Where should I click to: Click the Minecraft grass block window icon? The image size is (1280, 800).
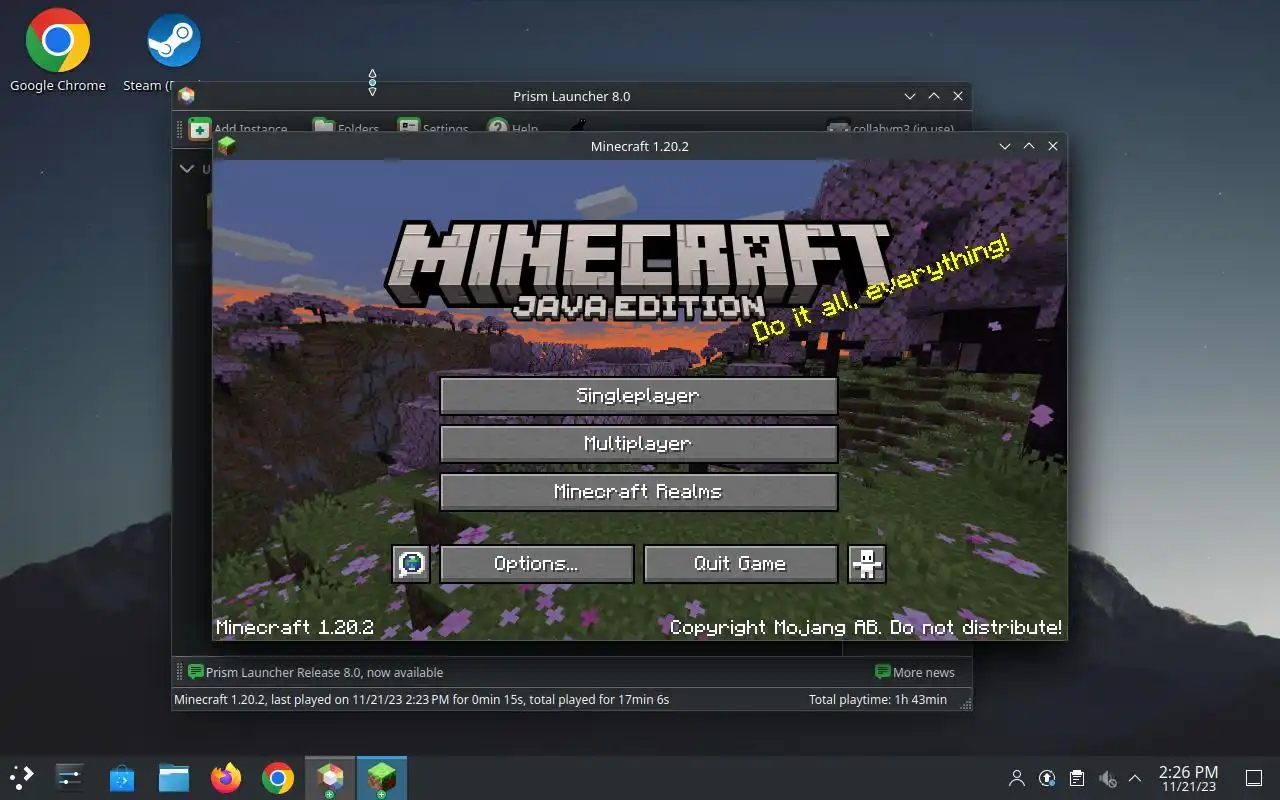[x=227, y=146]
